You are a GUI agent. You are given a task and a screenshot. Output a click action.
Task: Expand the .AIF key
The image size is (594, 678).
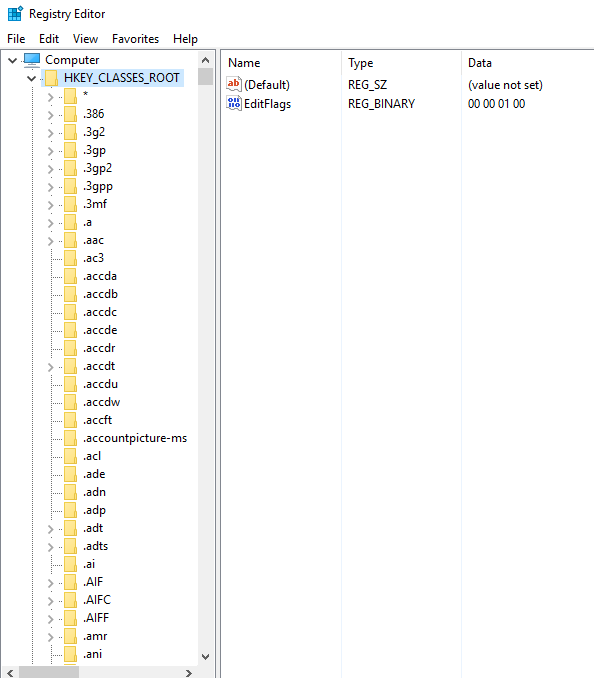point(51,583)
